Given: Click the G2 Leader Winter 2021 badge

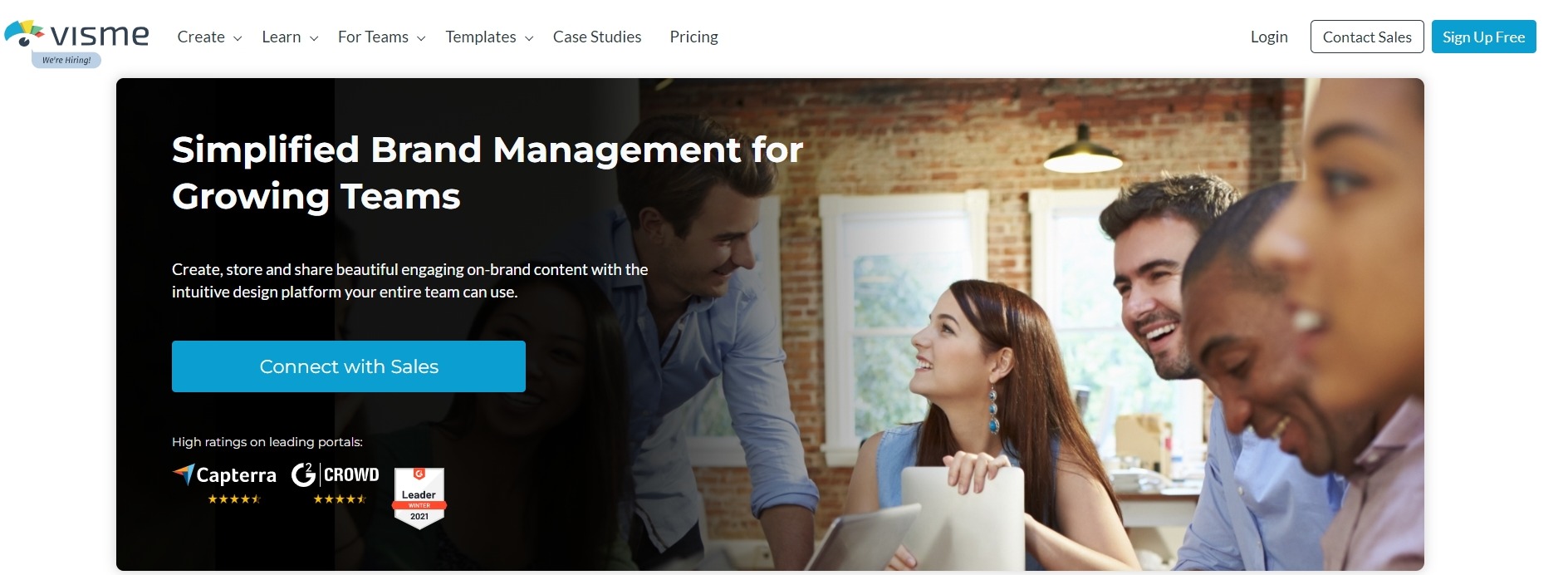Looking at the screenshot, I should tap(419, 498).
